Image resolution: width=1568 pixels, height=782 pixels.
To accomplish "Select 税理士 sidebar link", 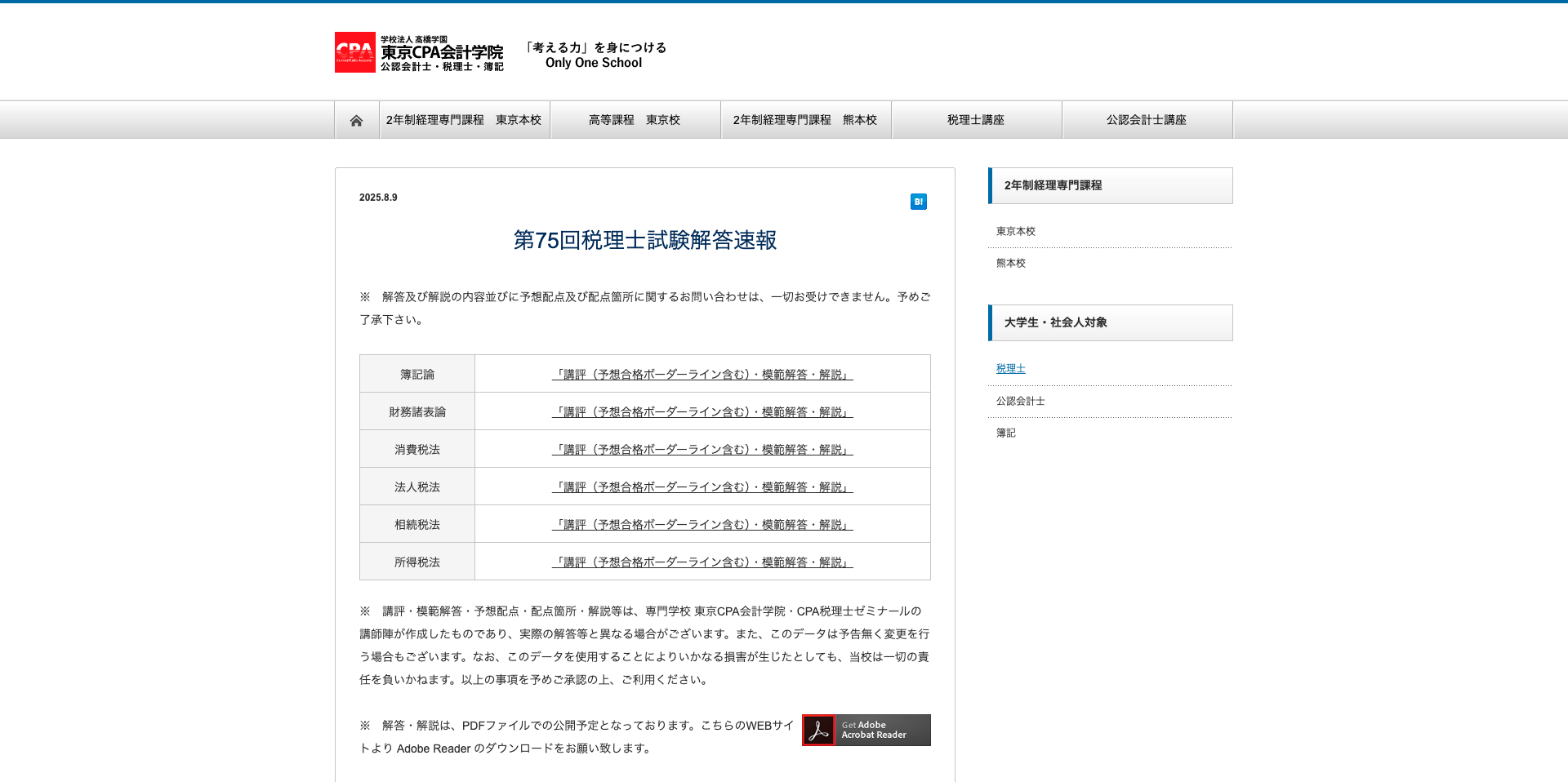I will point(1011,369).
